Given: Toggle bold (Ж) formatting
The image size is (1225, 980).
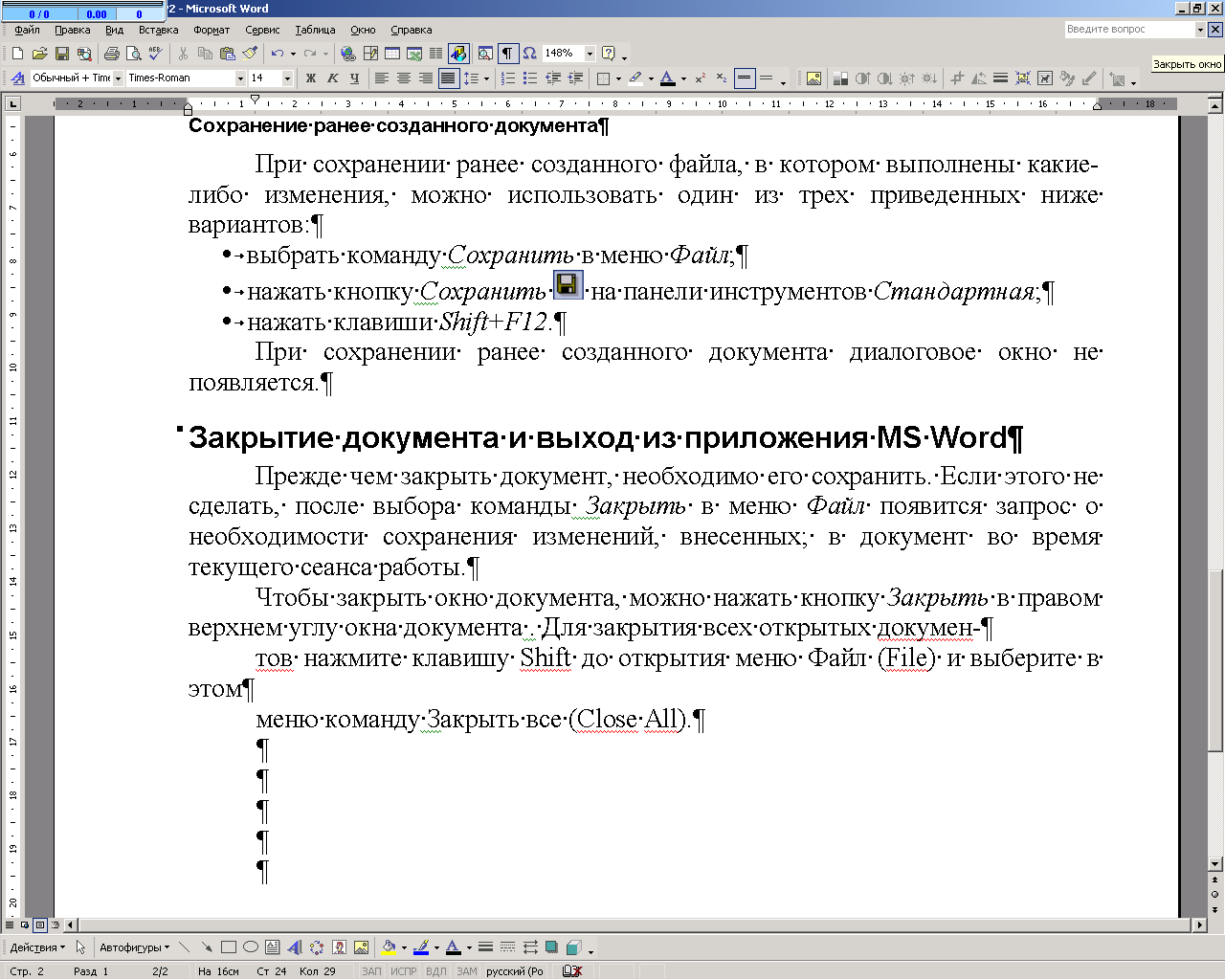Looking at the screenshot, I should click(310, 78).
